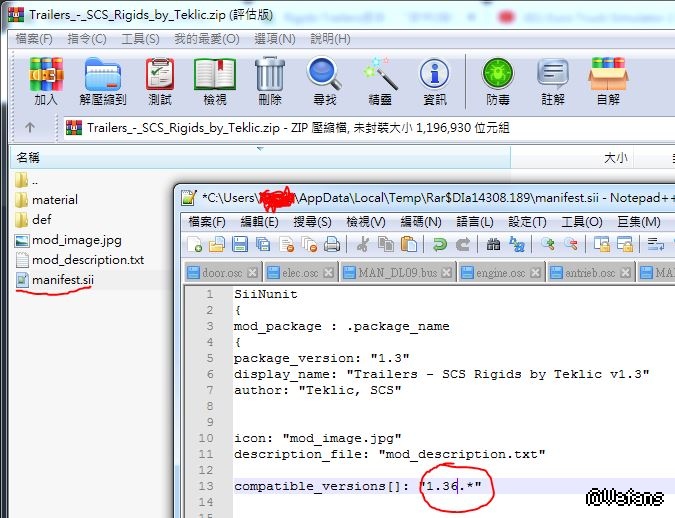The image size is (675, 518).
Task: Switch to the engine.osc tab
Action: tap(501, 273)
